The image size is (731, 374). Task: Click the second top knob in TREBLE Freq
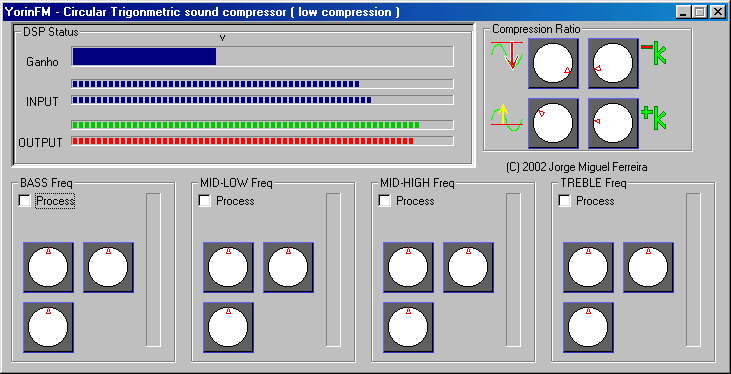[648, 267]
